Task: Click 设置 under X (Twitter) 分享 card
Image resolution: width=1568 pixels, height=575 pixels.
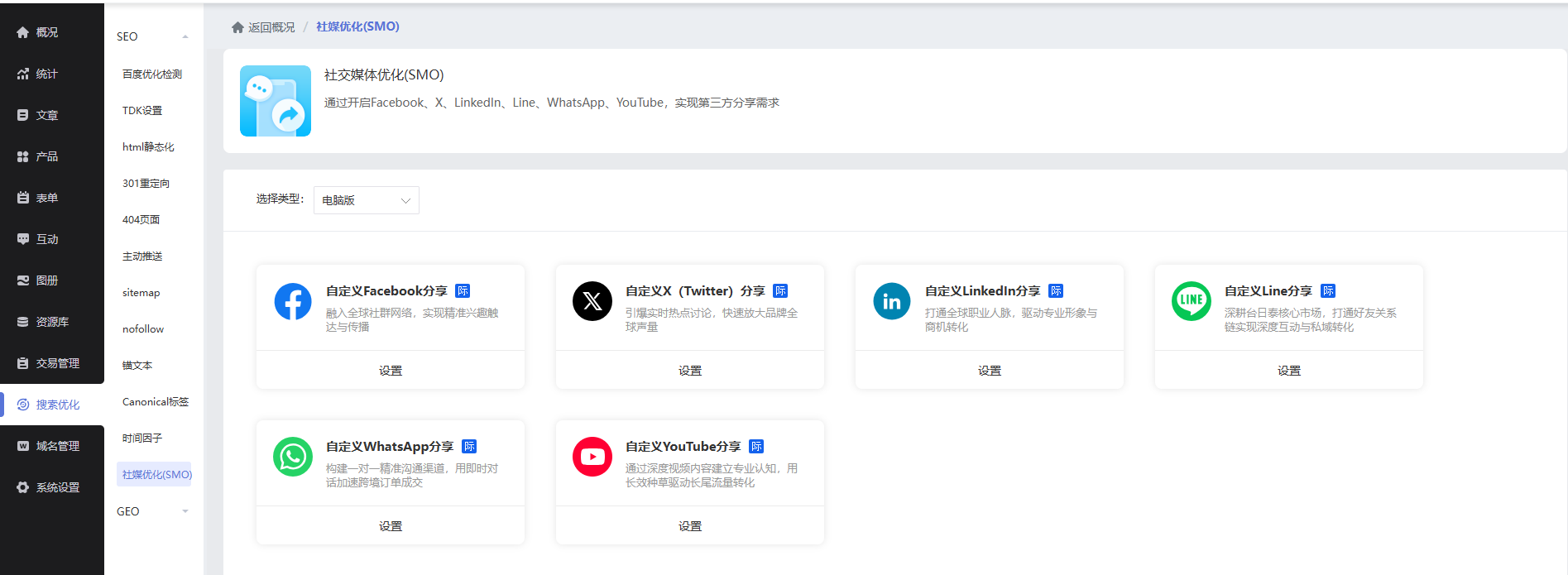Action: point(690,371)
